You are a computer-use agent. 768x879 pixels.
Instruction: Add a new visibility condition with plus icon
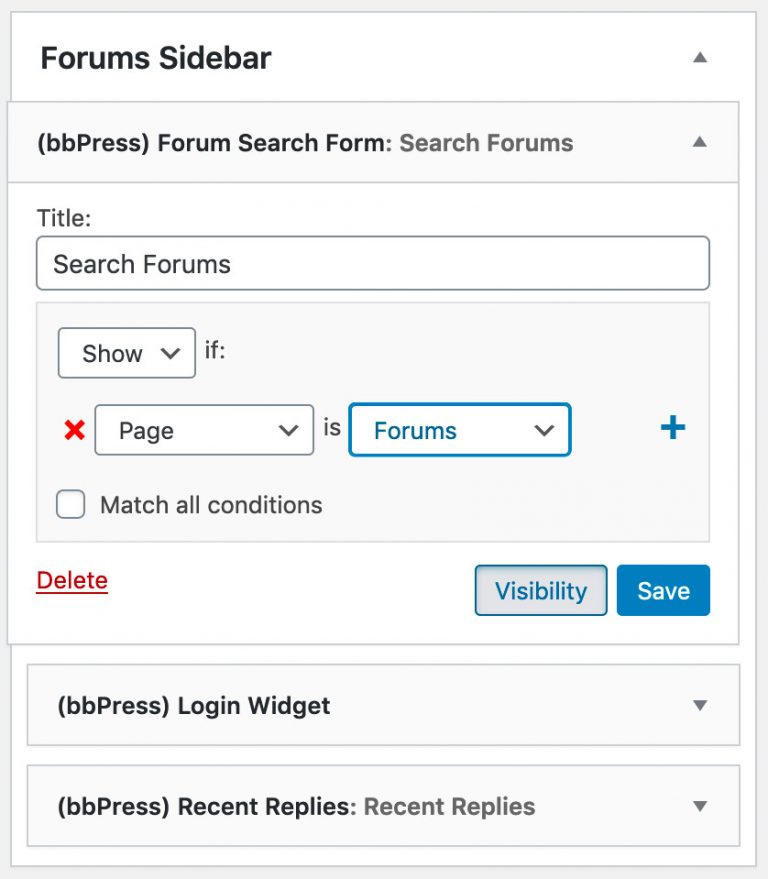tap(673, 428)
